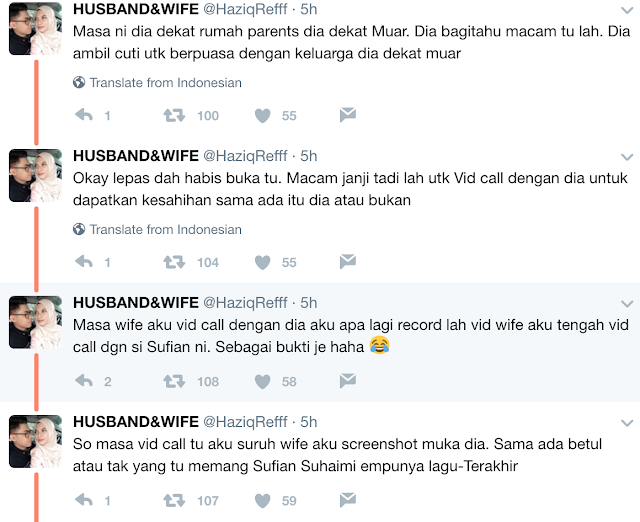This screenshot has width=640, height=522.
Task: Retweet the tweet with 100 retweets
Action: (x=174, y=116)
